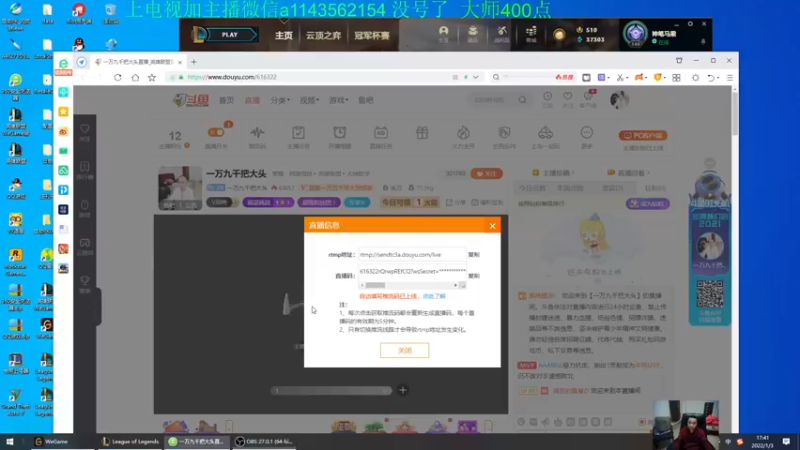Open the car 上车 icon
The image size is (800, 450).
tap(545, 133)
